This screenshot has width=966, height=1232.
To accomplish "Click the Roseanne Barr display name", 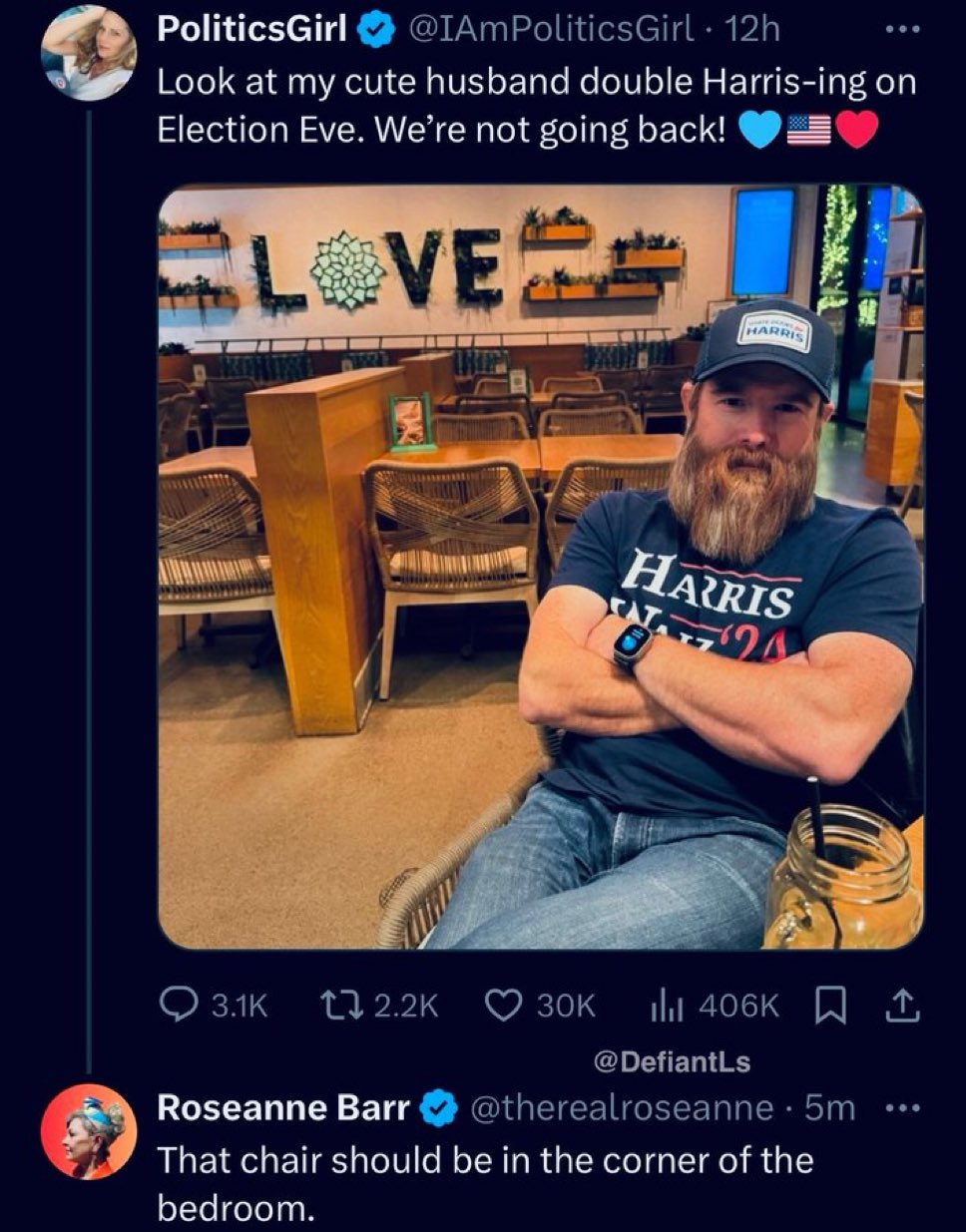I will (x=283, y=1107).
